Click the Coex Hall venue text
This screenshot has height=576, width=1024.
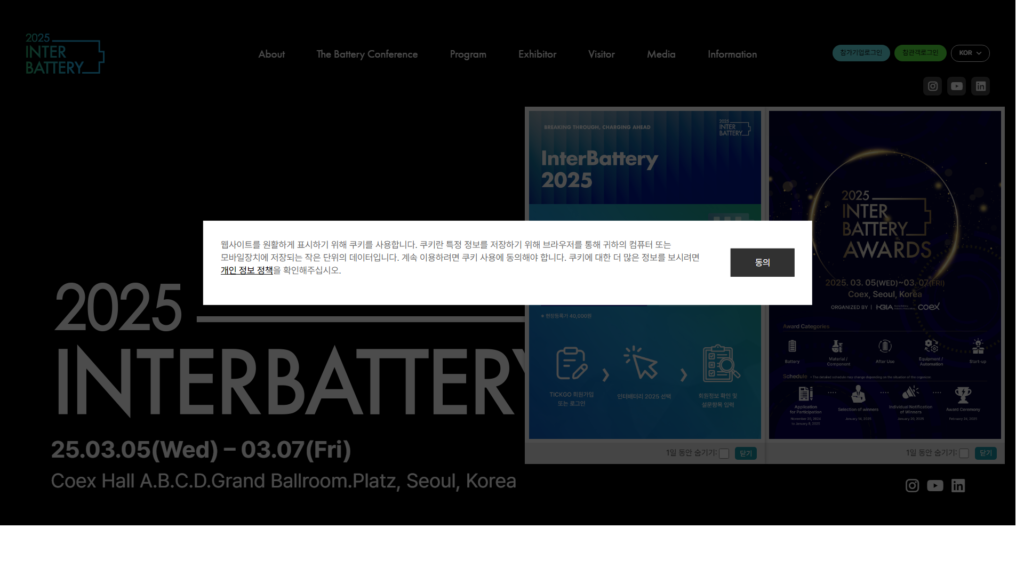pos(283,481)
